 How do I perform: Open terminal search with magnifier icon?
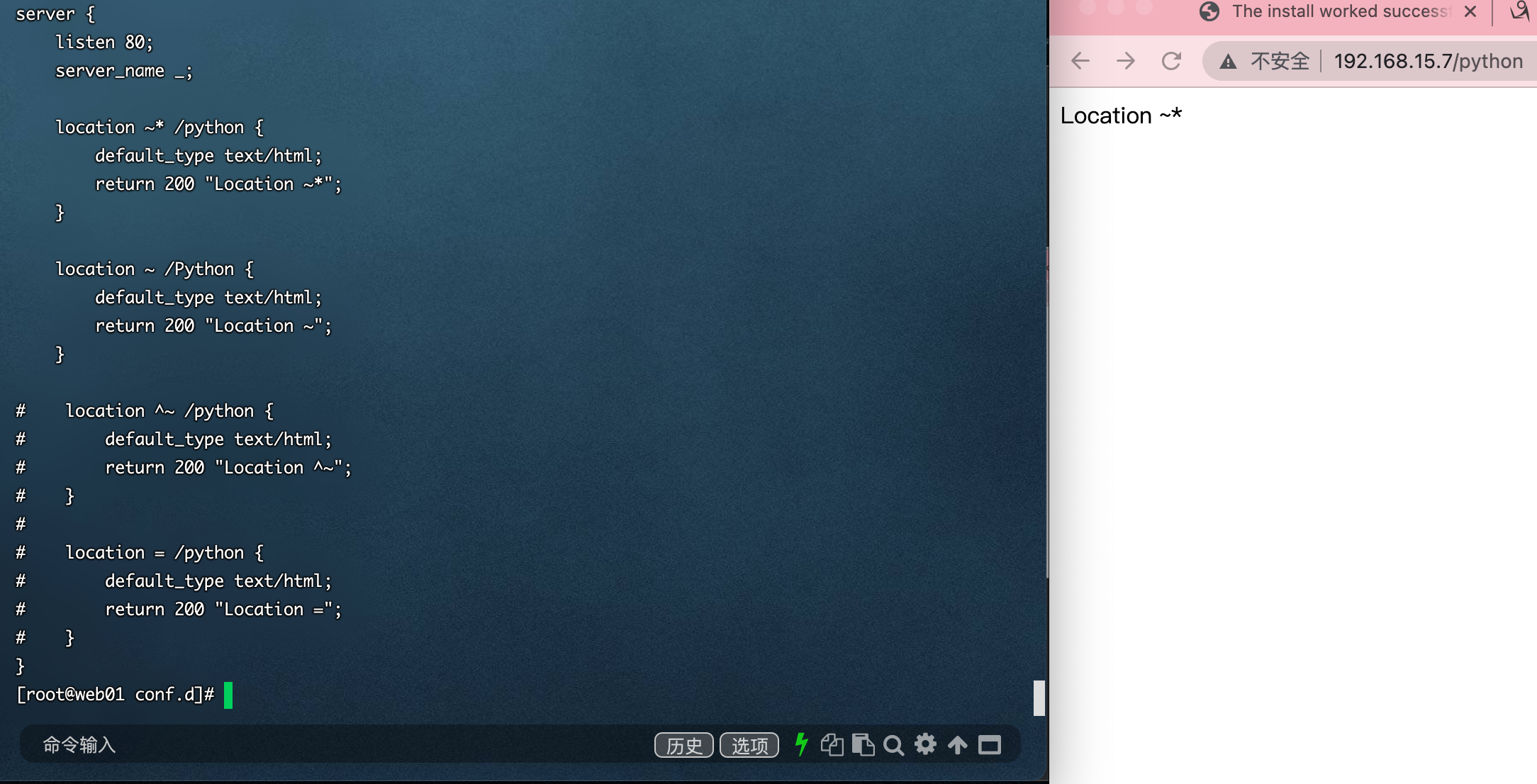pyautogui.click(x=893, y=745)
